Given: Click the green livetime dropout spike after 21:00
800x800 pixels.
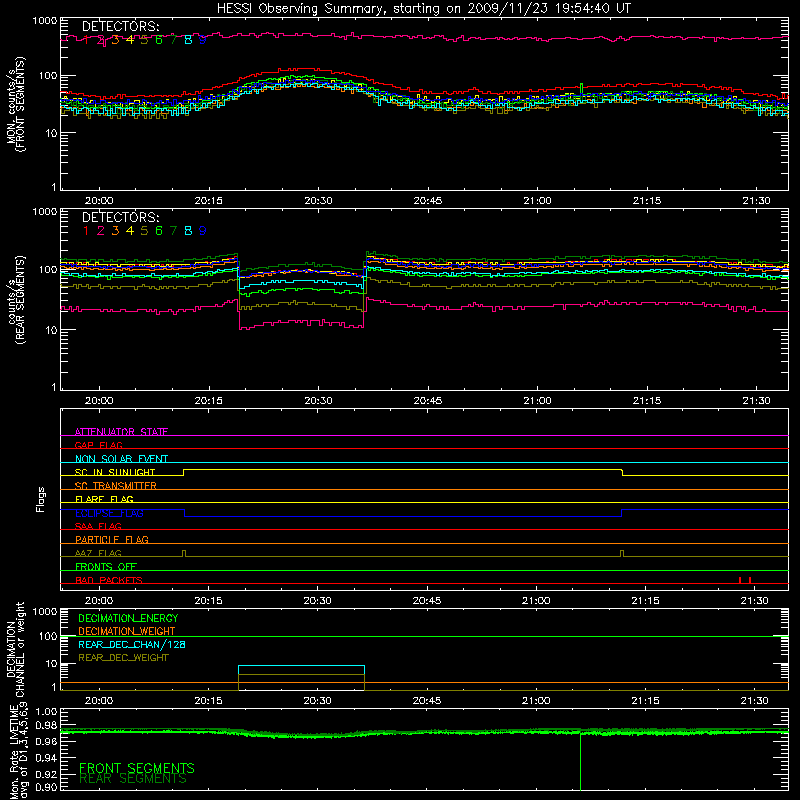Looking at the screenshot, I should pos(580,760).
